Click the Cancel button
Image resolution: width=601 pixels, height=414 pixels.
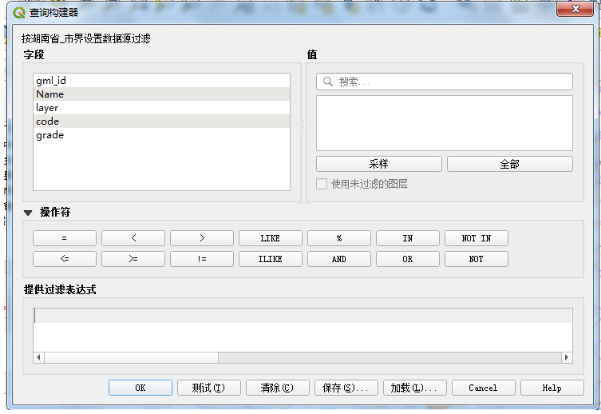click(483, 388)
